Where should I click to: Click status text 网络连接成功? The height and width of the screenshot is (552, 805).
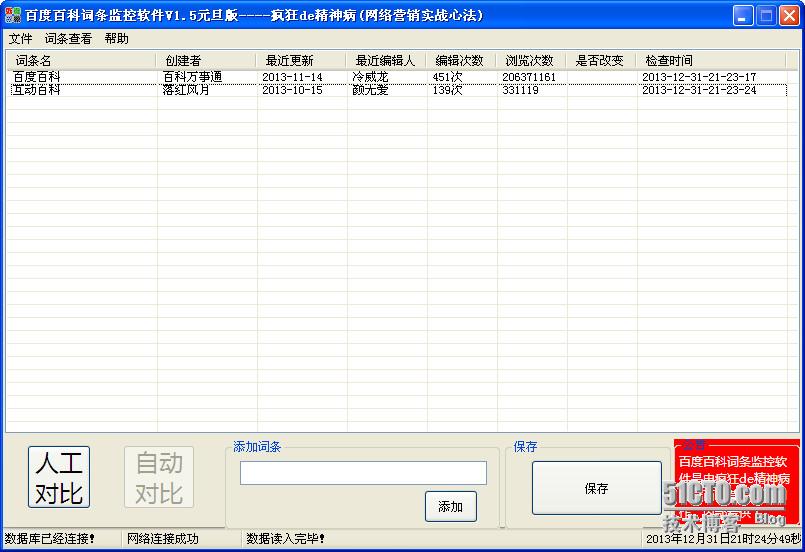(x=162, y=539)
